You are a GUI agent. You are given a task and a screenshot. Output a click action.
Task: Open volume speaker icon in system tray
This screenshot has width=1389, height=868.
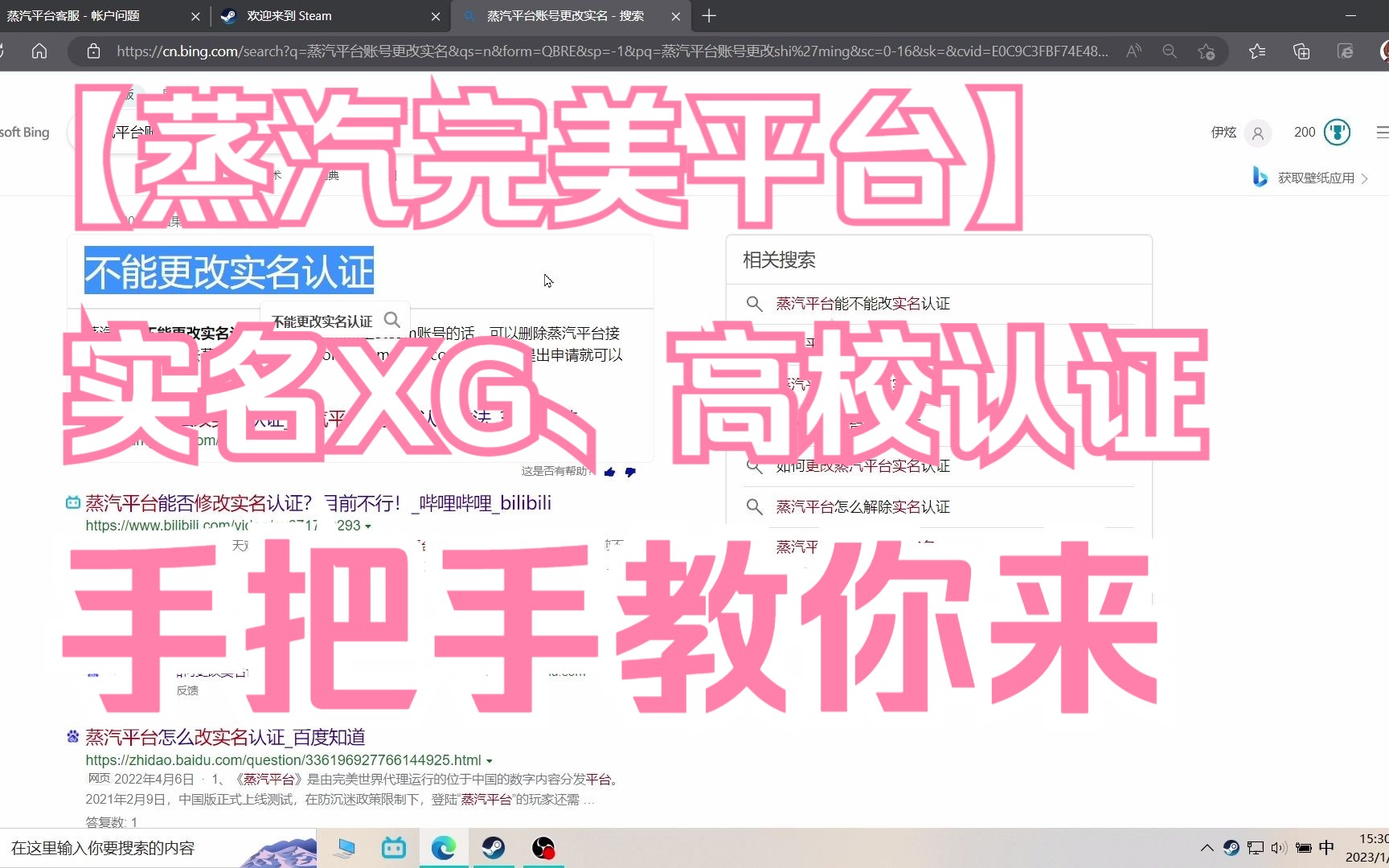1279,848
